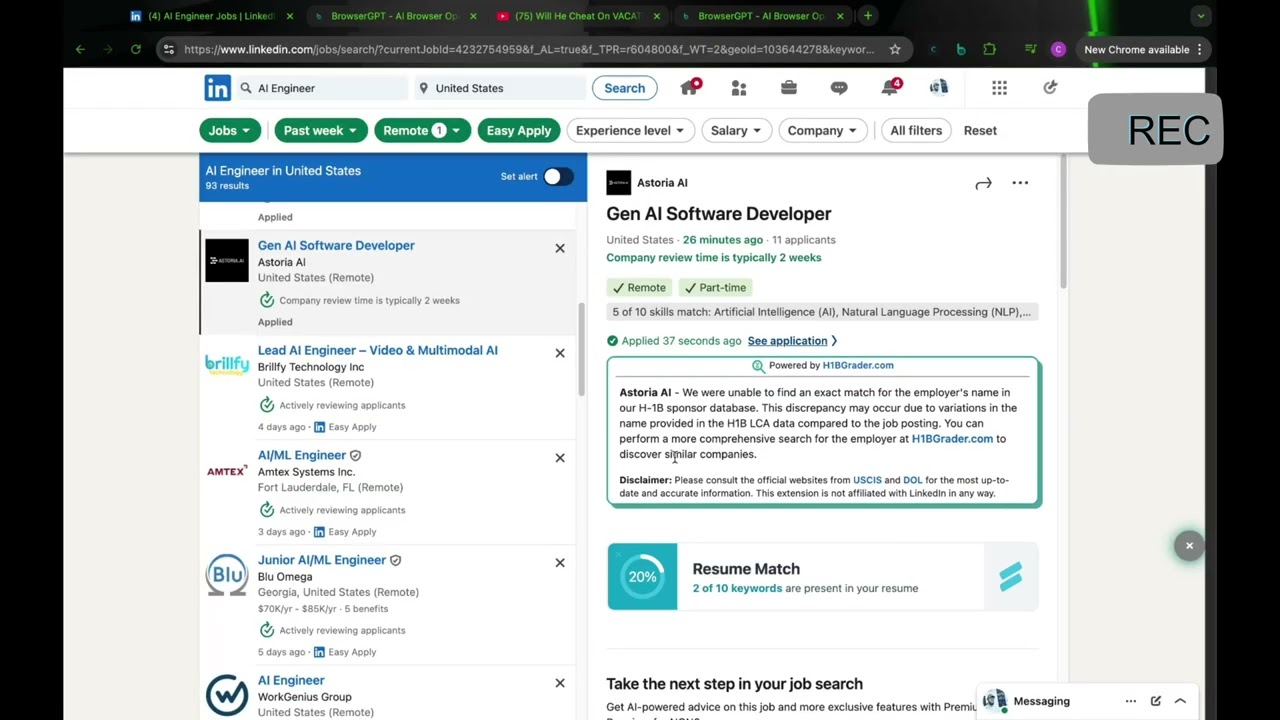
Task: Open the Chrome profile avatar
Action: 1058,49
